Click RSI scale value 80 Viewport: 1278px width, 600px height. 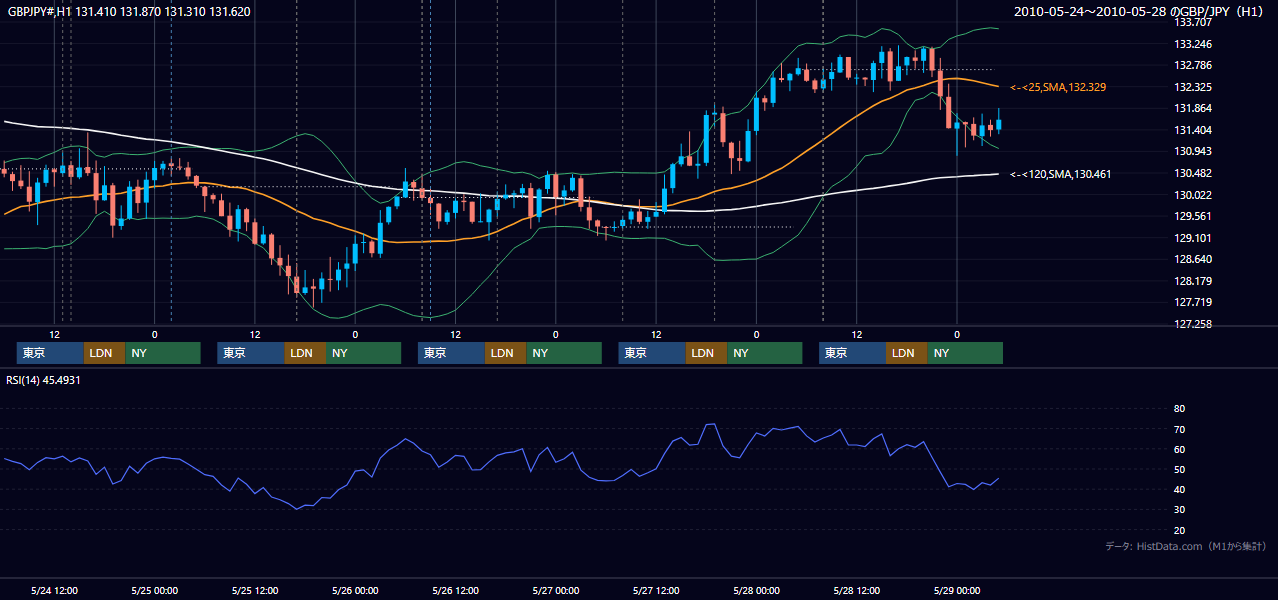click(x=1179, y=409)
